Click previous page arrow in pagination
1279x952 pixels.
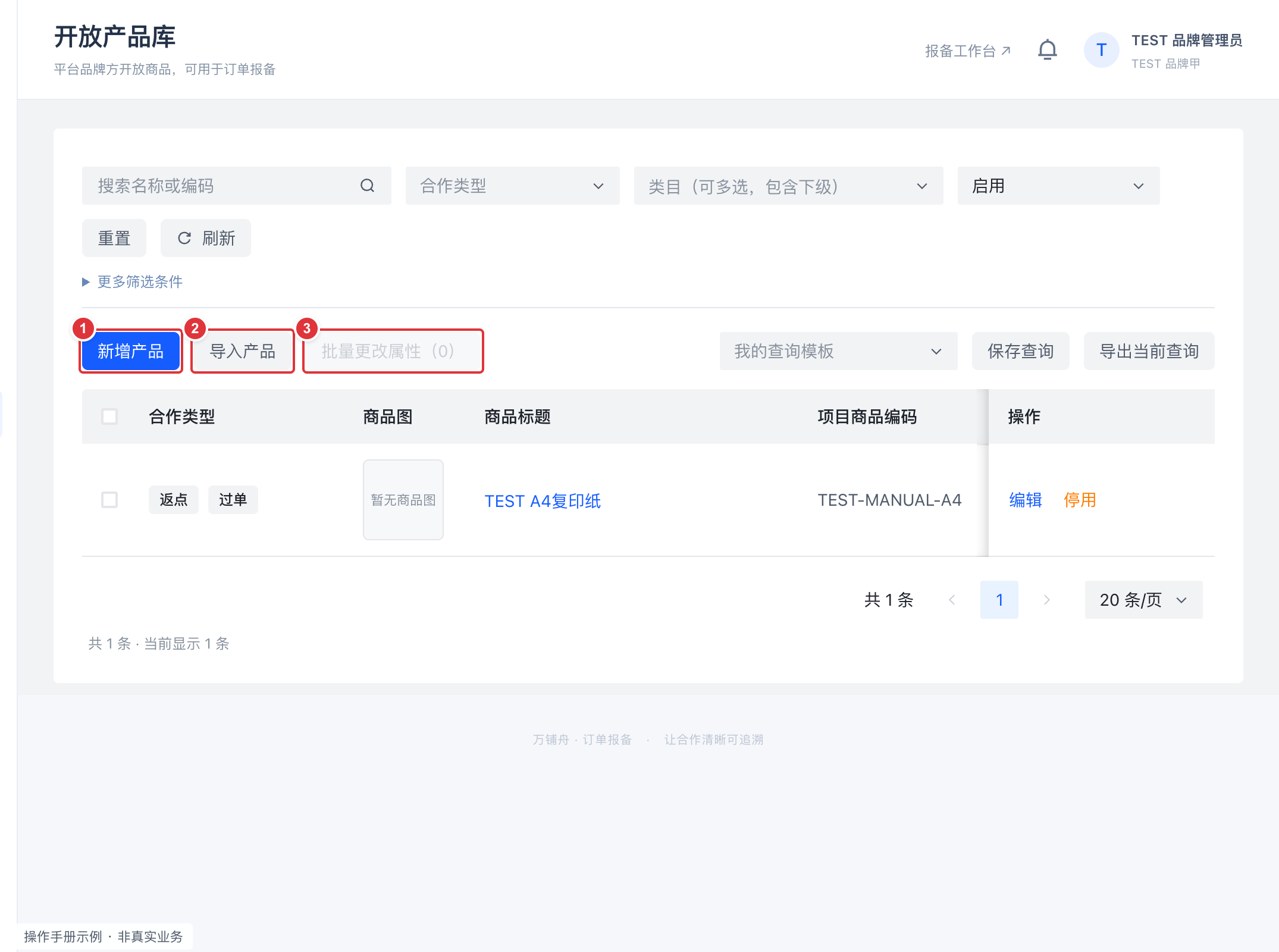(952, 600)
